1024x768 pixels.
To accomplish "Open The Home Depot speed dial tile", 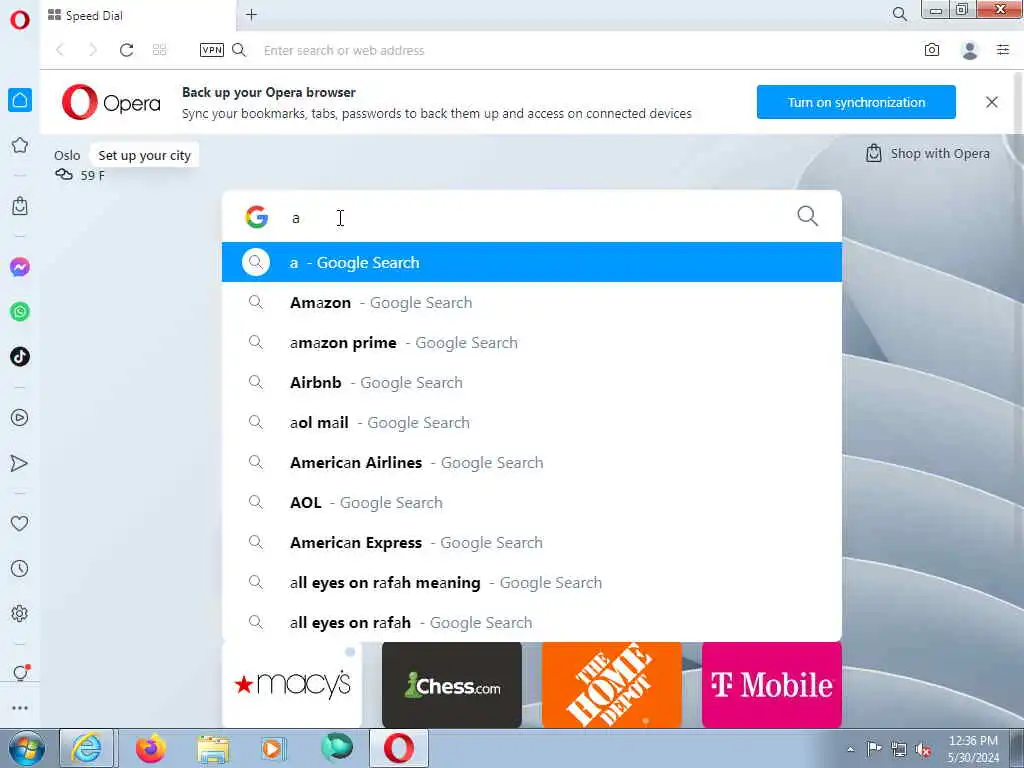I will (612, 684).
